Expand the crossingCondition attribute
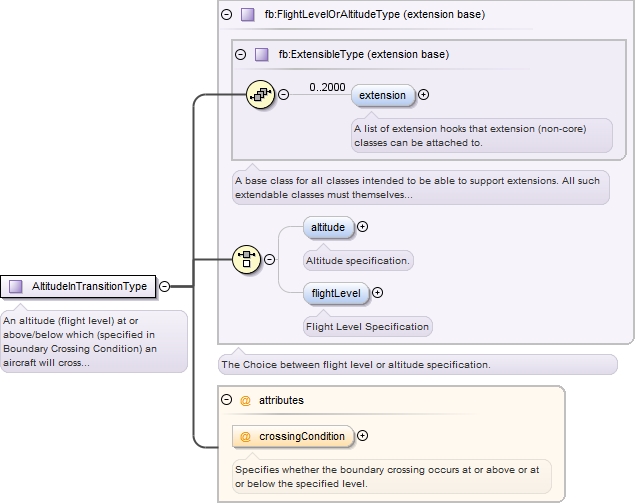Screen dimensions: 636x504 (362, 436)
